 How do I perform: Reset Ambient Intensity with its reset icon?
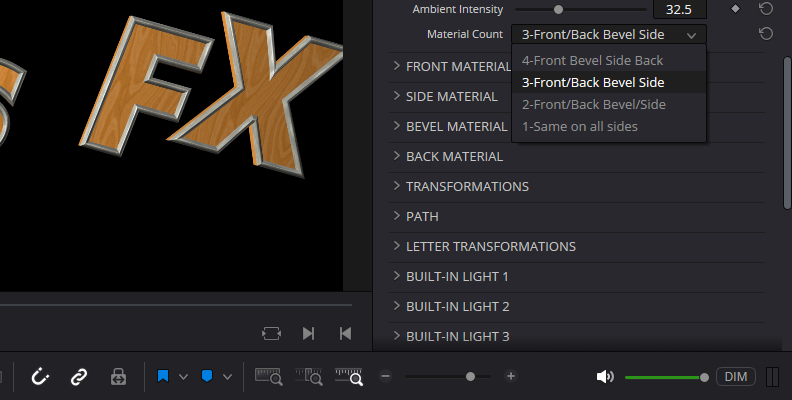coord(765,9)
